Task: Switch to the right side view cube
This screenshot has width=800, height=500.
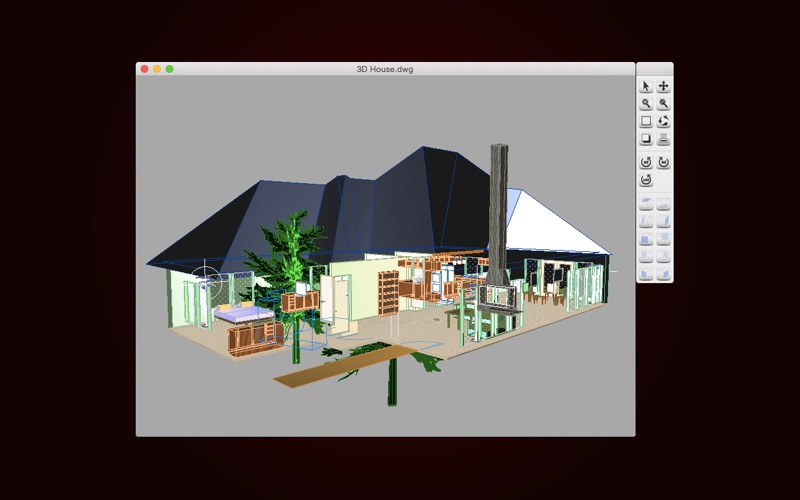Action: pos(663,221)
